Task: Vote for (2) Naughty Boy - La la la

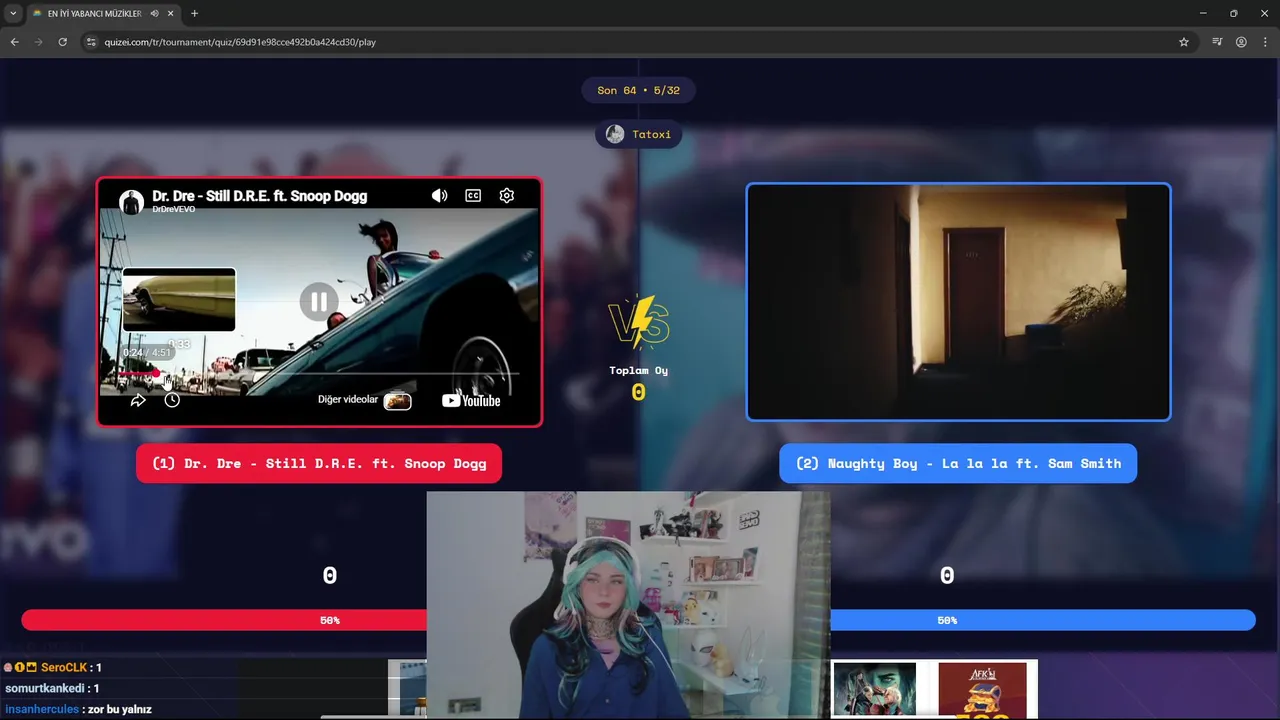Action: 958,463
